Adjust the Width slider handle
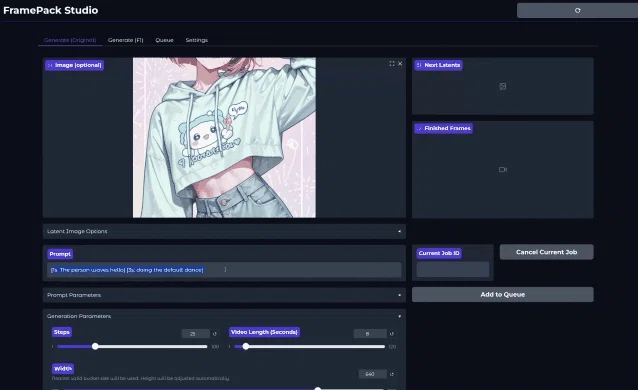638x390 pixels. point(318,388)
